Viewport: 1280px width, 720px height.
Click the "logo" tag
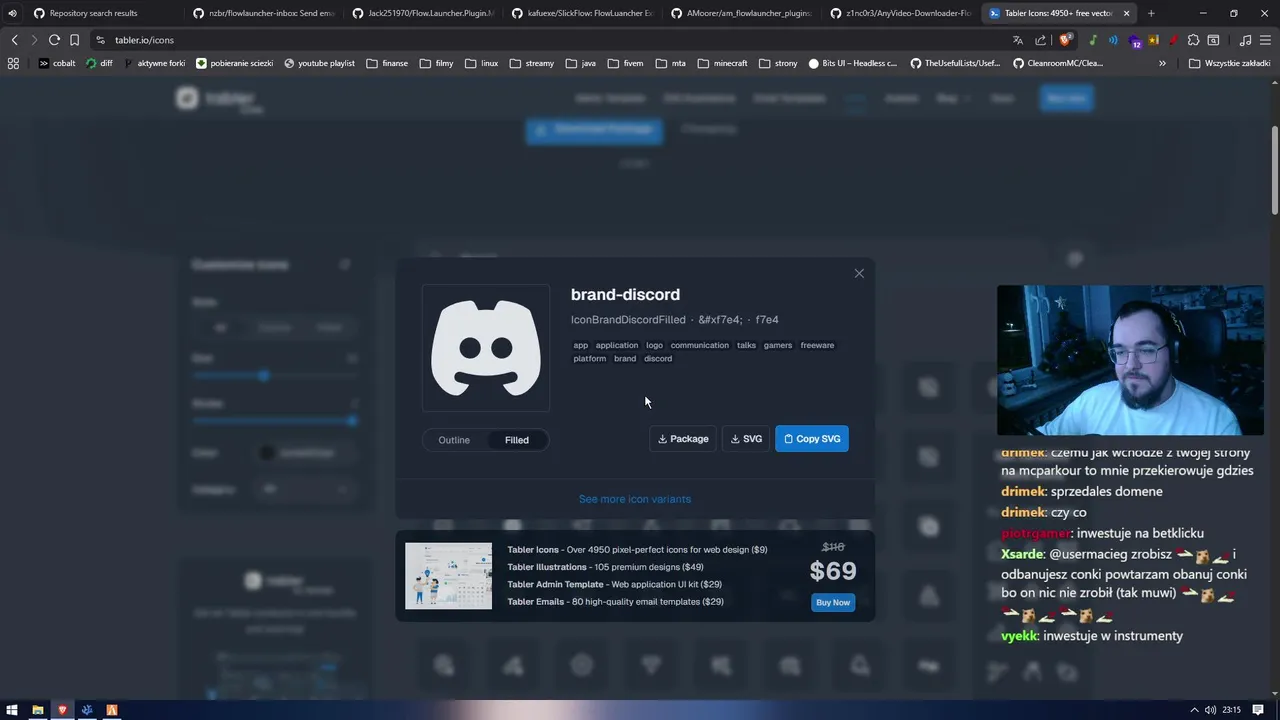[x=654, y=345]
